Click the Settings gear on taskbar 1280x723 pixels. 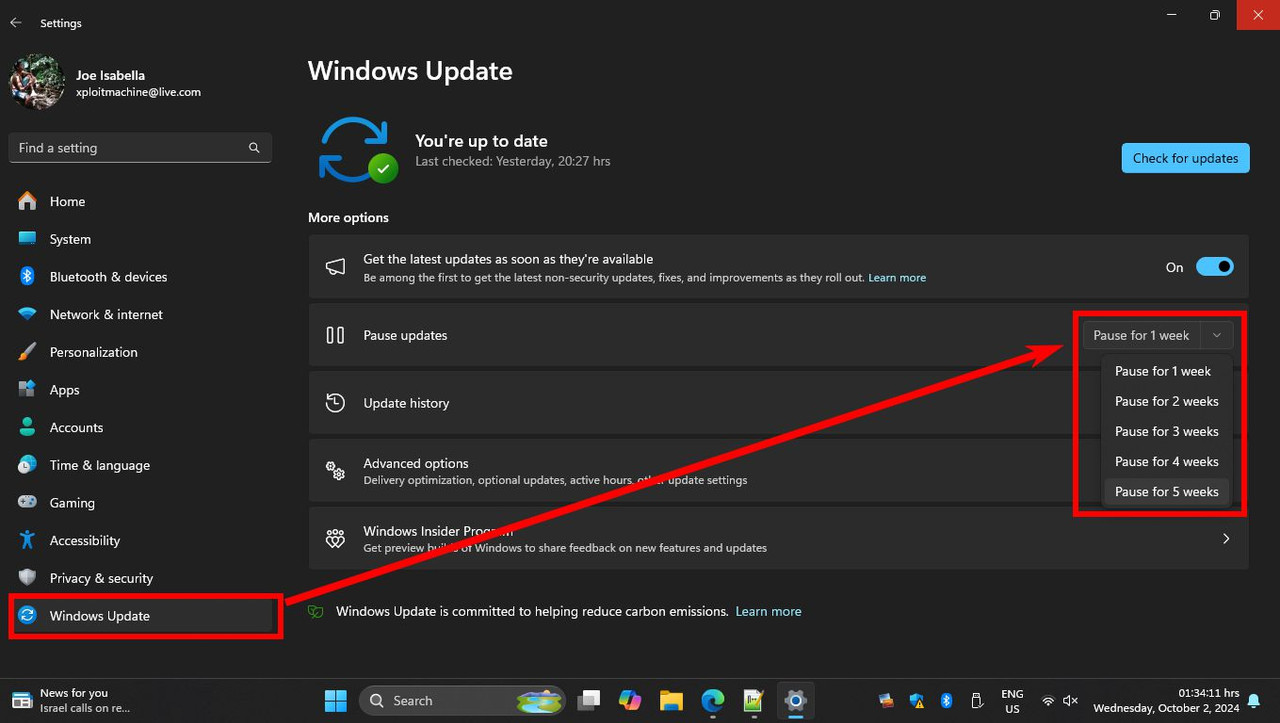pos(796,701)
